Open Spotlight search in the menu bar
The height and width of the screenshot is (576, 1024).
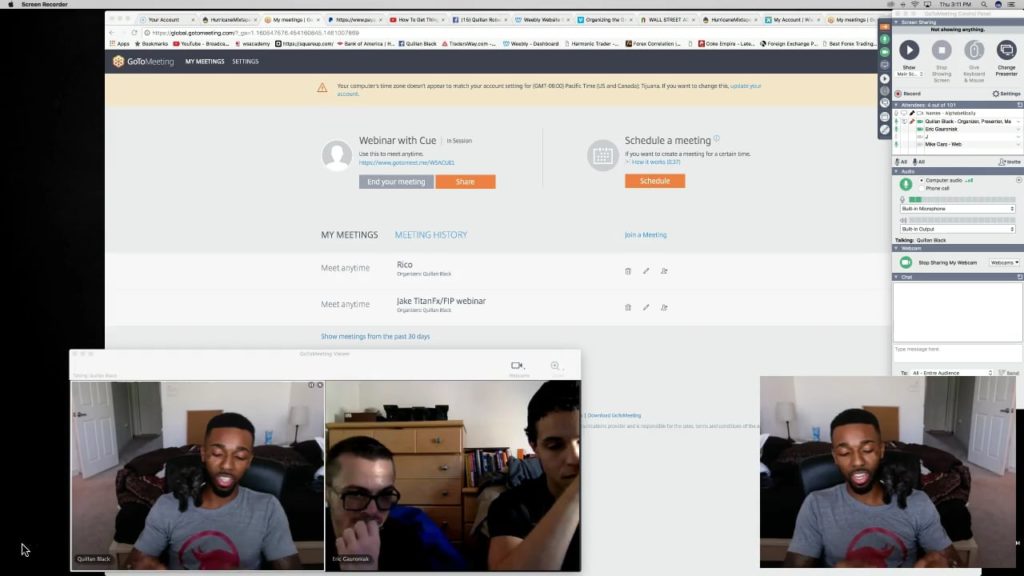click(x=984, y=5)
